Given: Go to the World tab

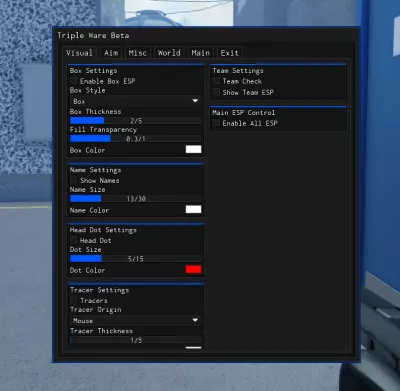Looking at the screenshot, I should (x=169, y=53).
